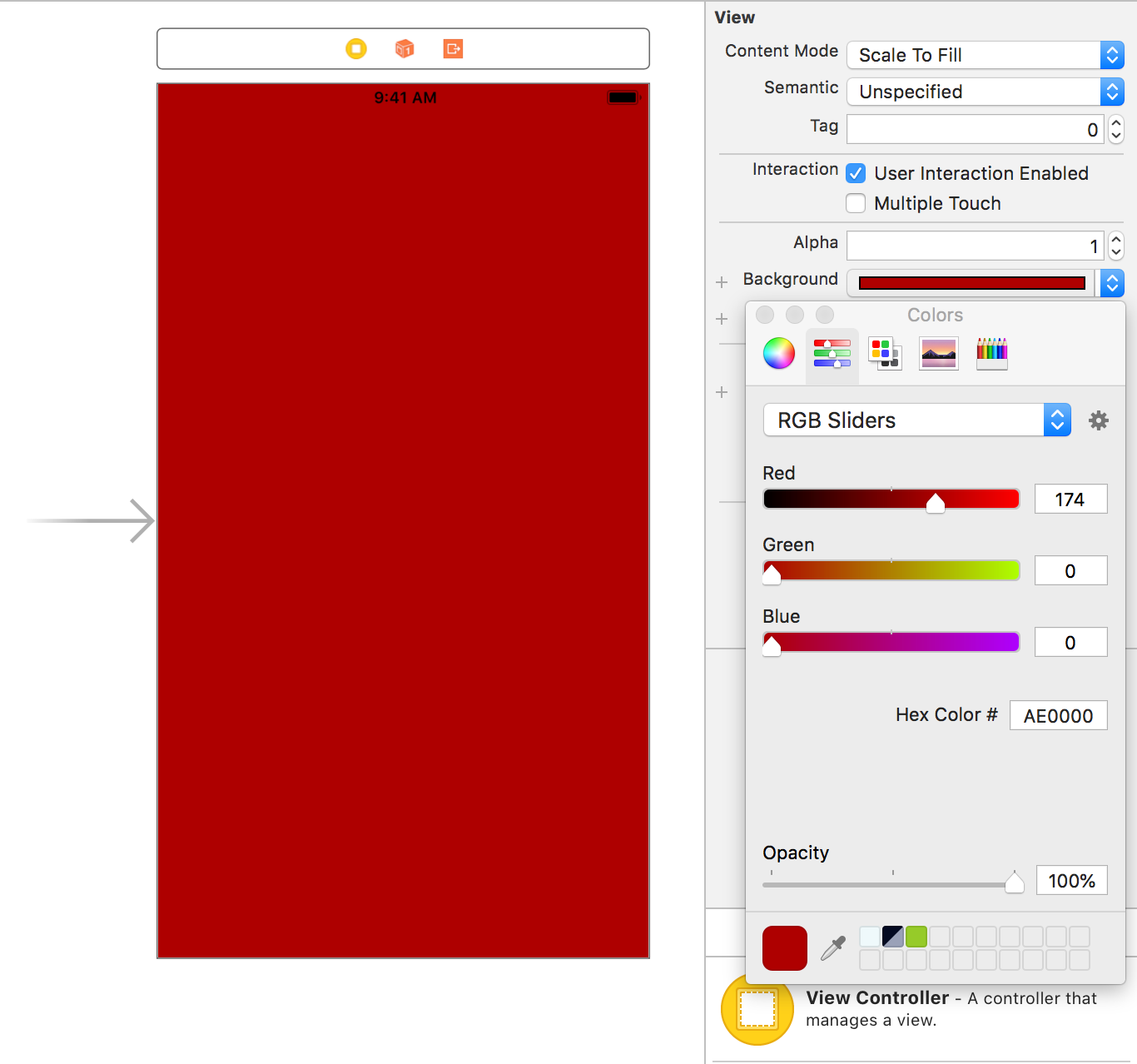Viewport: 1137px width, 1064px height.
Task: Click the current red color preview swatch
Action: point(785,948)
